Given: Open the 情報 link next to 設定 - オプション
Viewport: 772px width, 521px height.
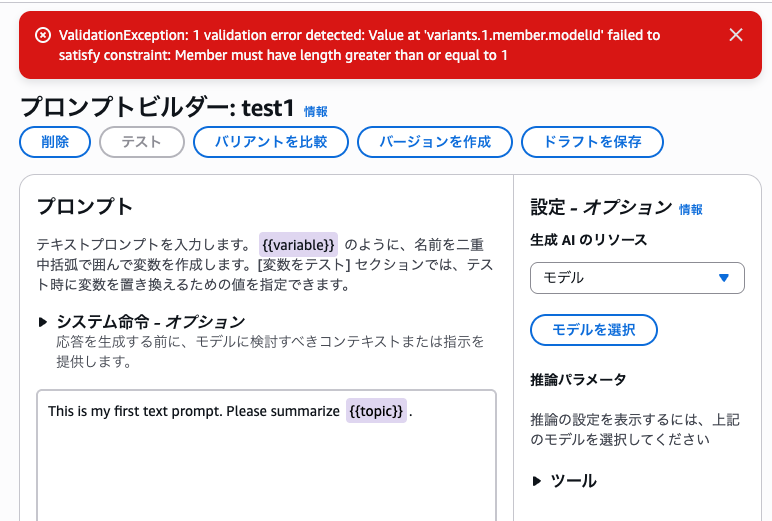Looking at the screenshot, I should 691,210.
